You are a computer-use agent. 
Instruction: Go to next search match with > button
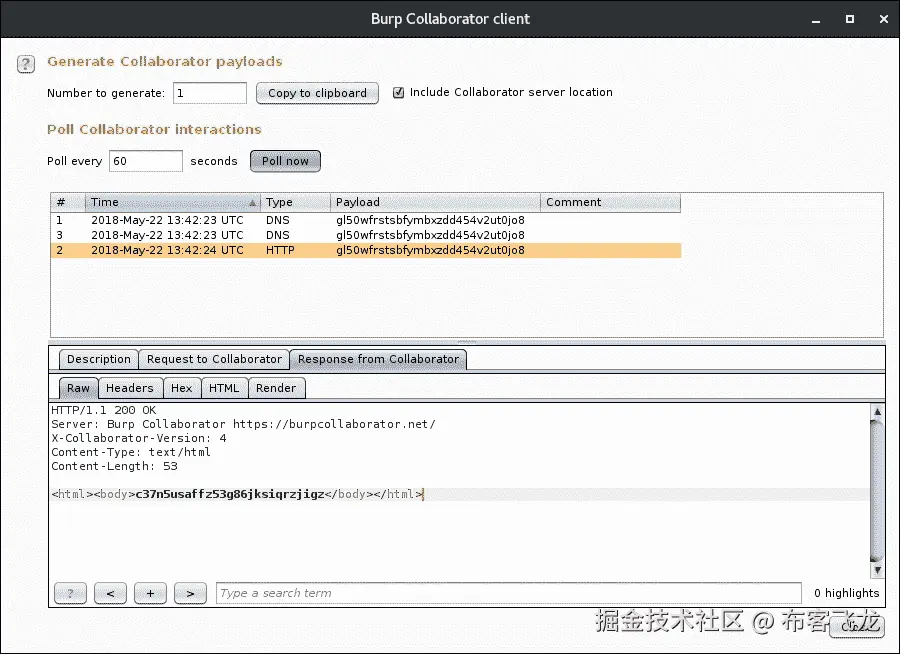point(191,593)
